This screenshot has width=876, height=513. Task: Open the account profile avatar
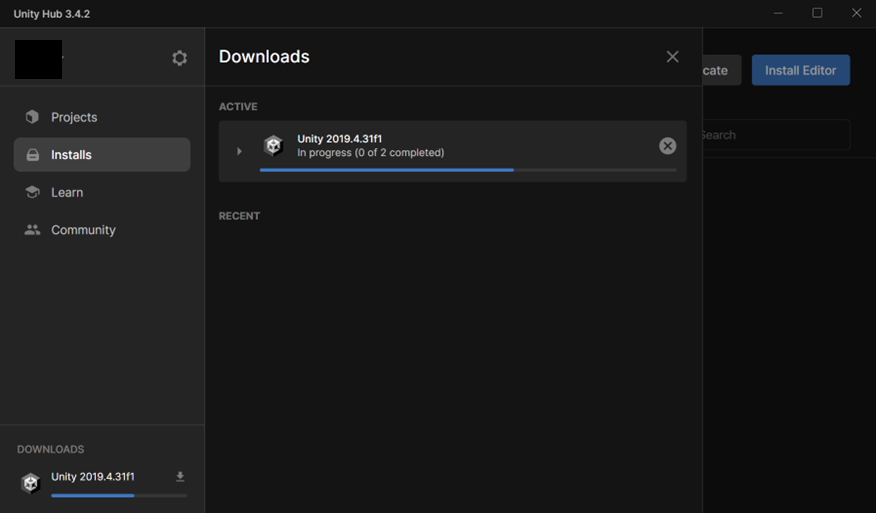[38, 59]
